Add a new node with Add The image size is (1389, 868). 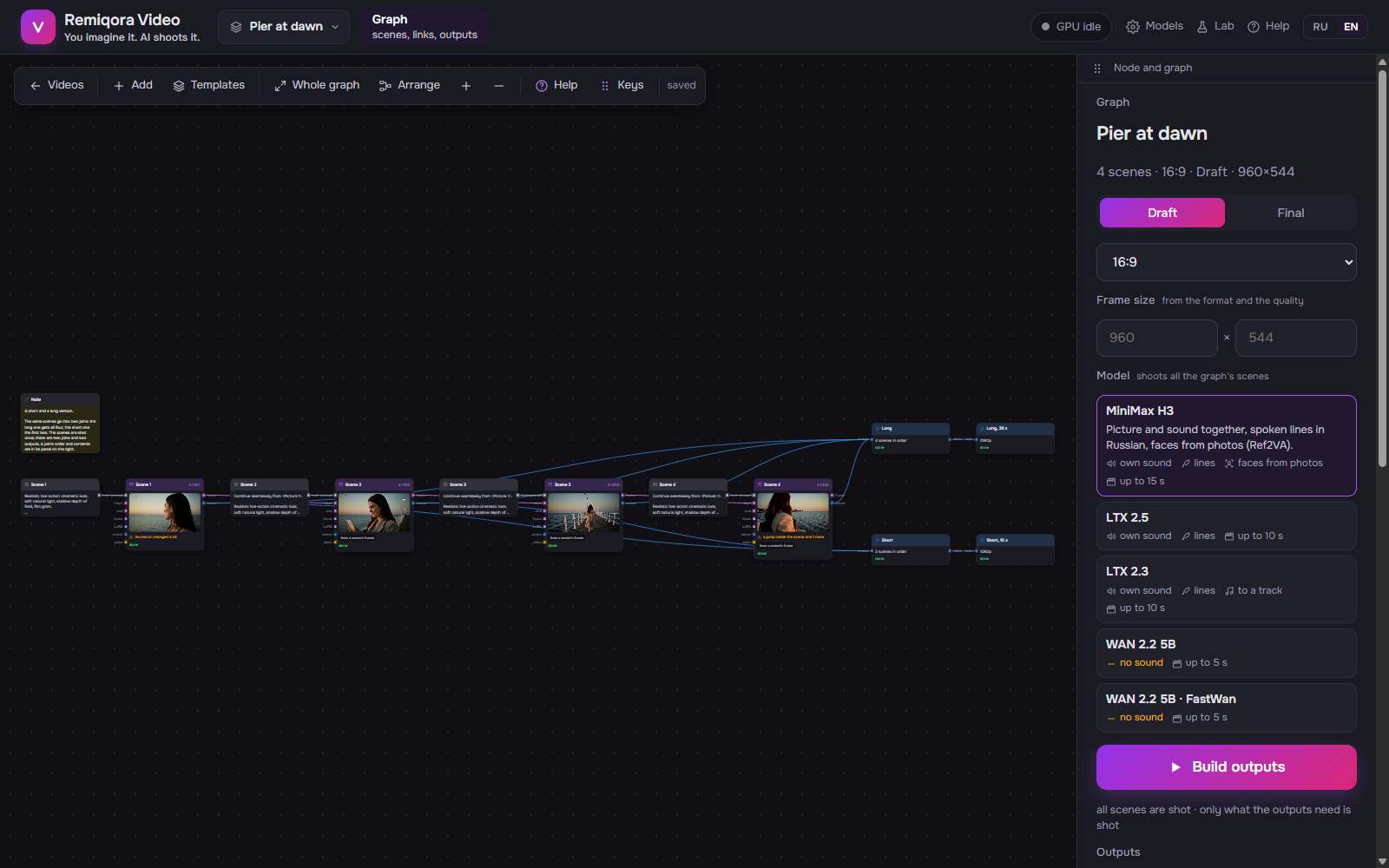pos(134,85)
